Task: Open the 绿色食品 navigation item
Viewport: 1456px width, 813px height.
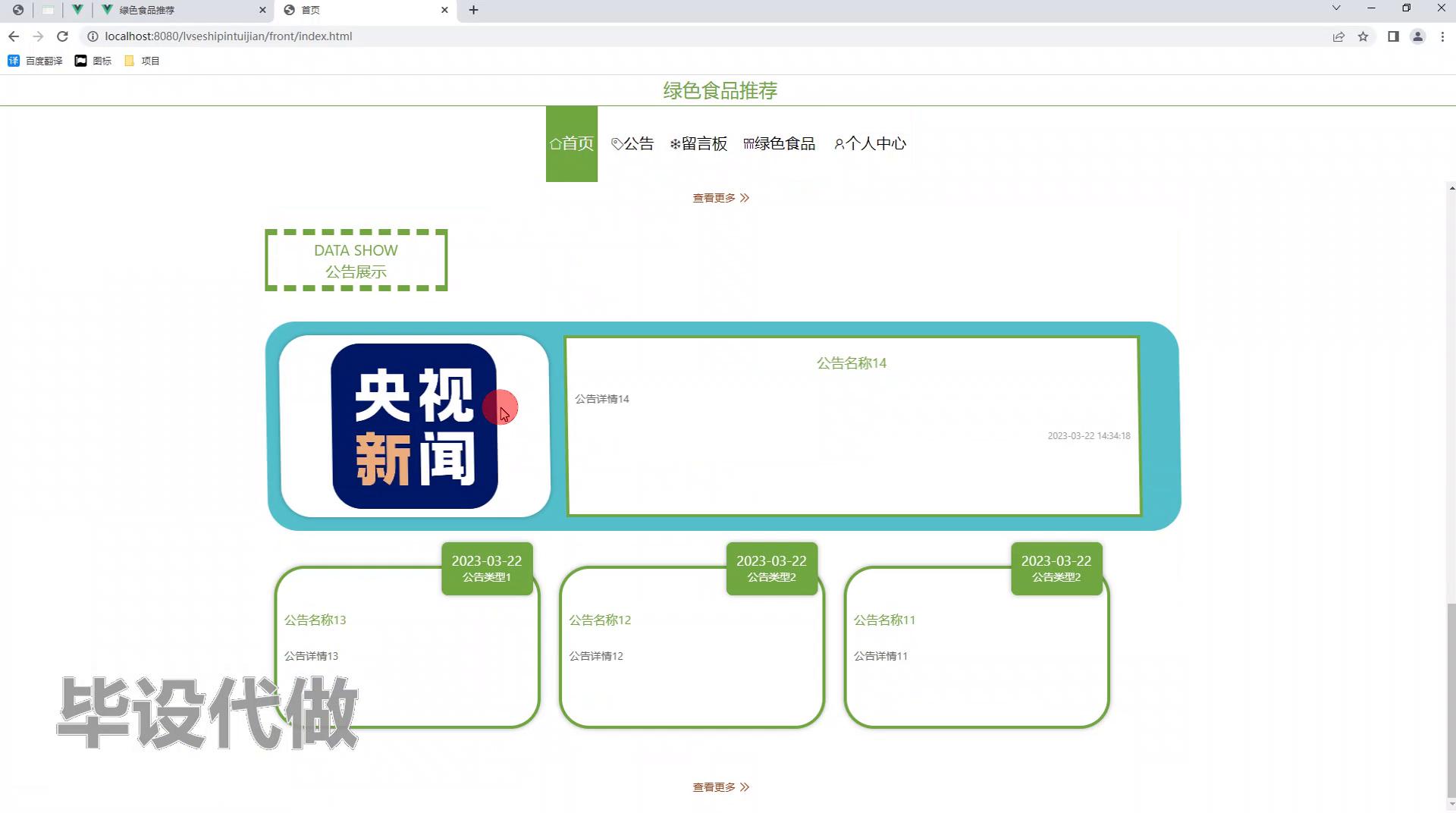Action: pos(780,143)
